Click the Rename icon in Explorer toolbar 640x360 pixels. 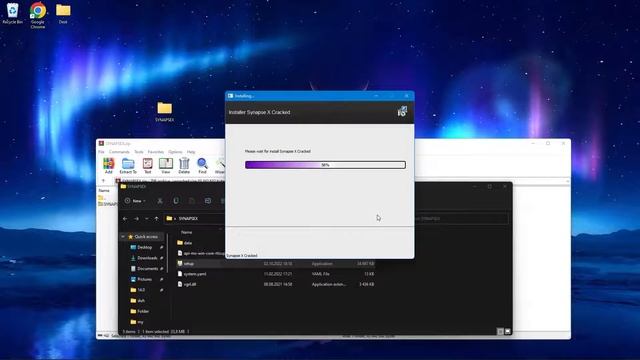(x=208, y=201)
